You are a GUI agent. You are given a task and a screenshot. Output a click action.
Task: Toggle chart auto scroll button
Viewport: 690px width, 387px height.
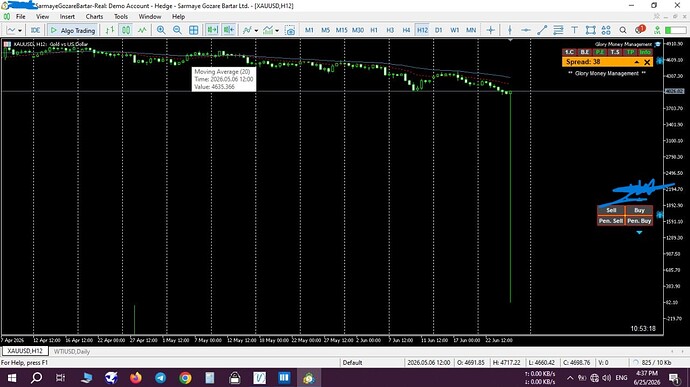212,30
